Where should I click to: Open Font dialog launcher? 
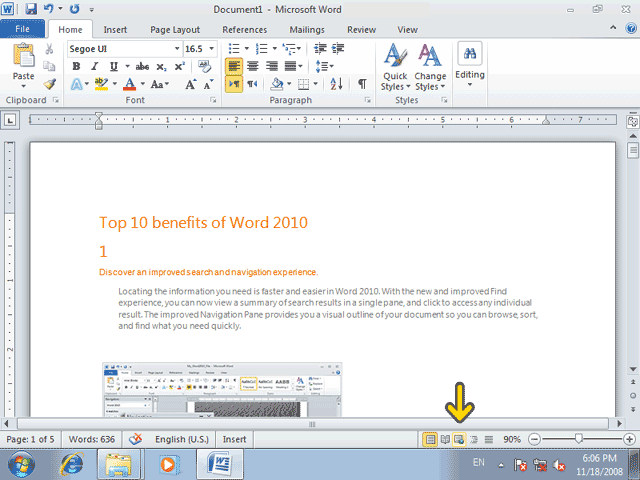213,100
